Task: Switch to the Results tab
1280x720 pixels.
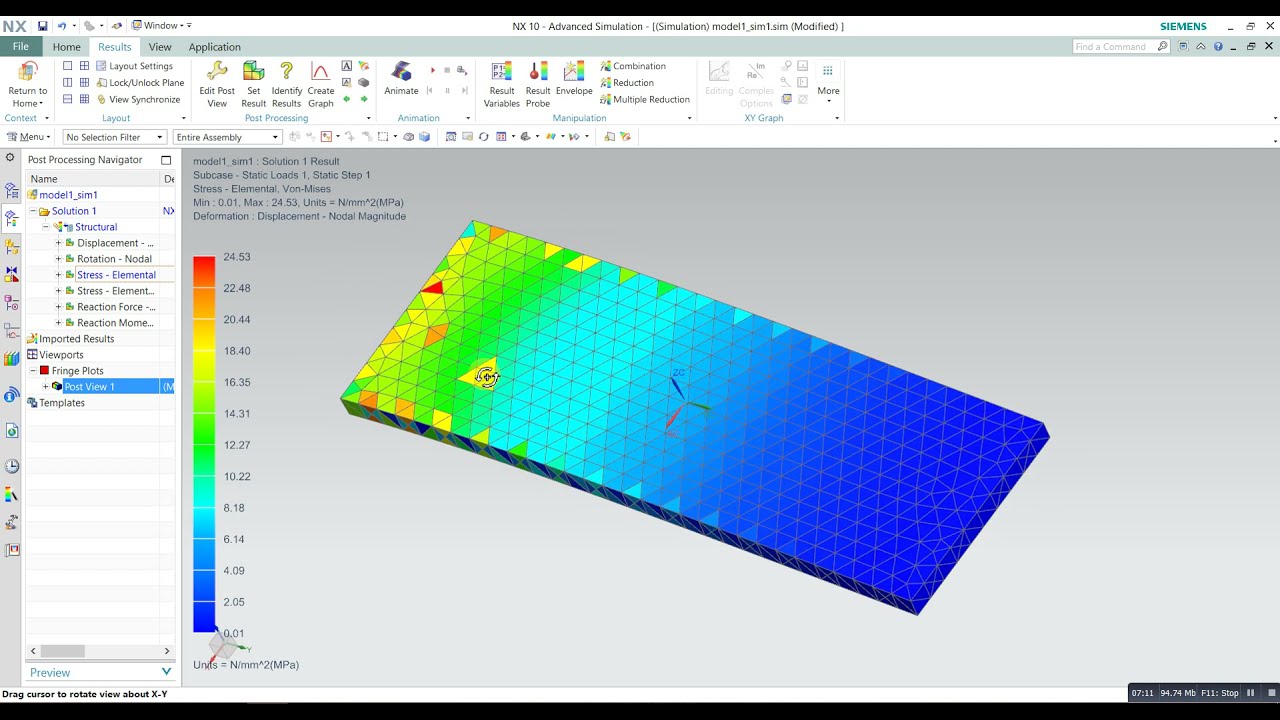Action: [x=114, y=47]
